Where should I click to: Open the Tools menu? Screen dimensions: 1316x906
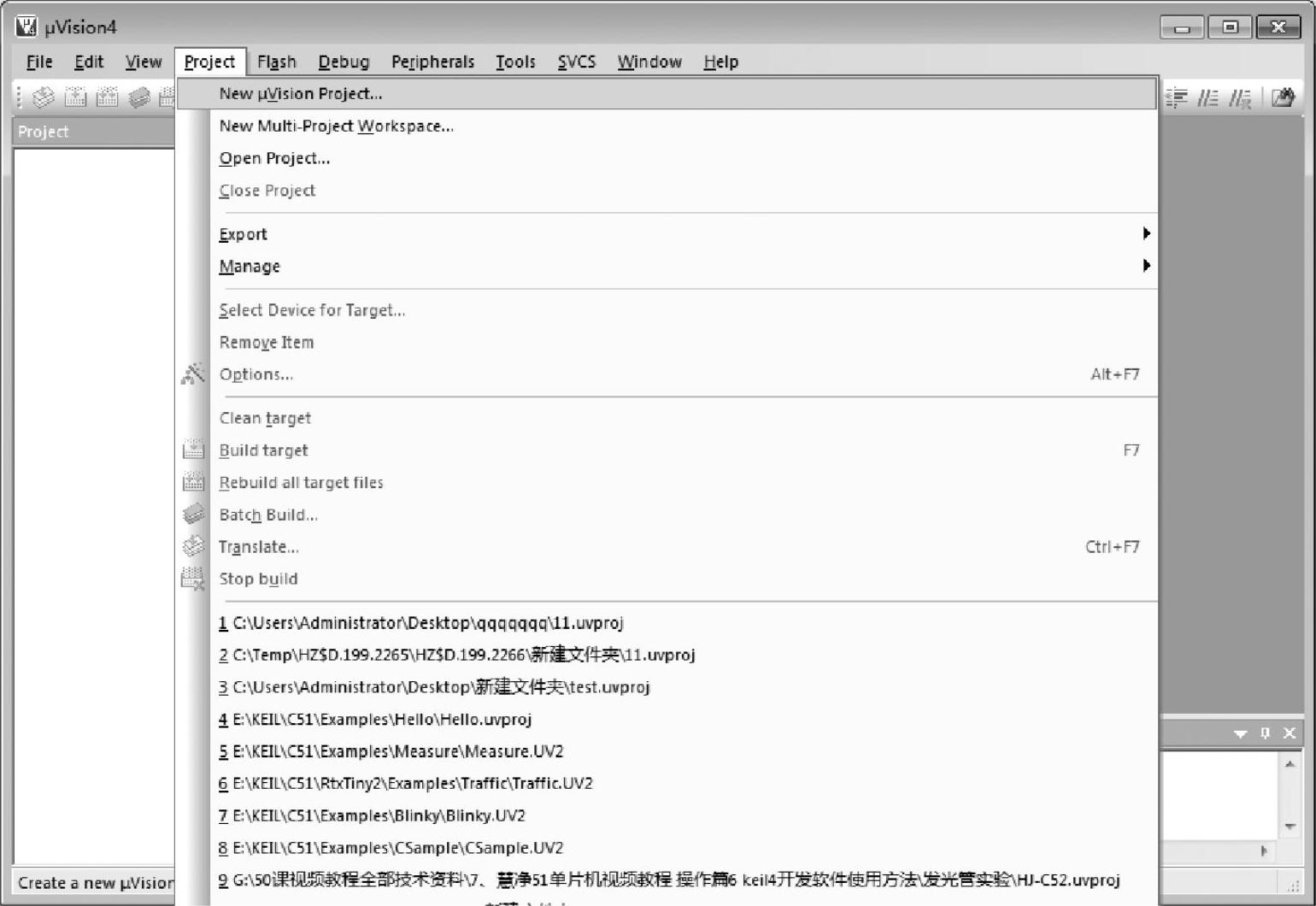515,62
